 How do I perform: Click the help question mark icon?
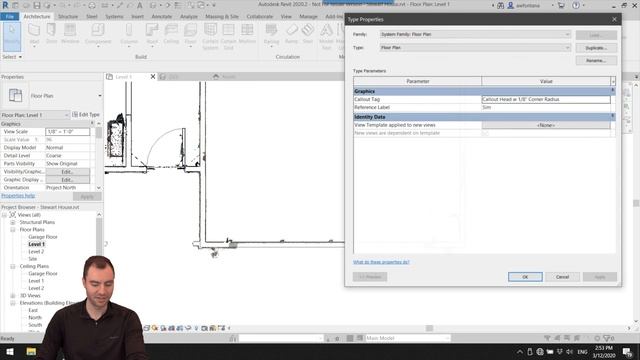point(576,5)
